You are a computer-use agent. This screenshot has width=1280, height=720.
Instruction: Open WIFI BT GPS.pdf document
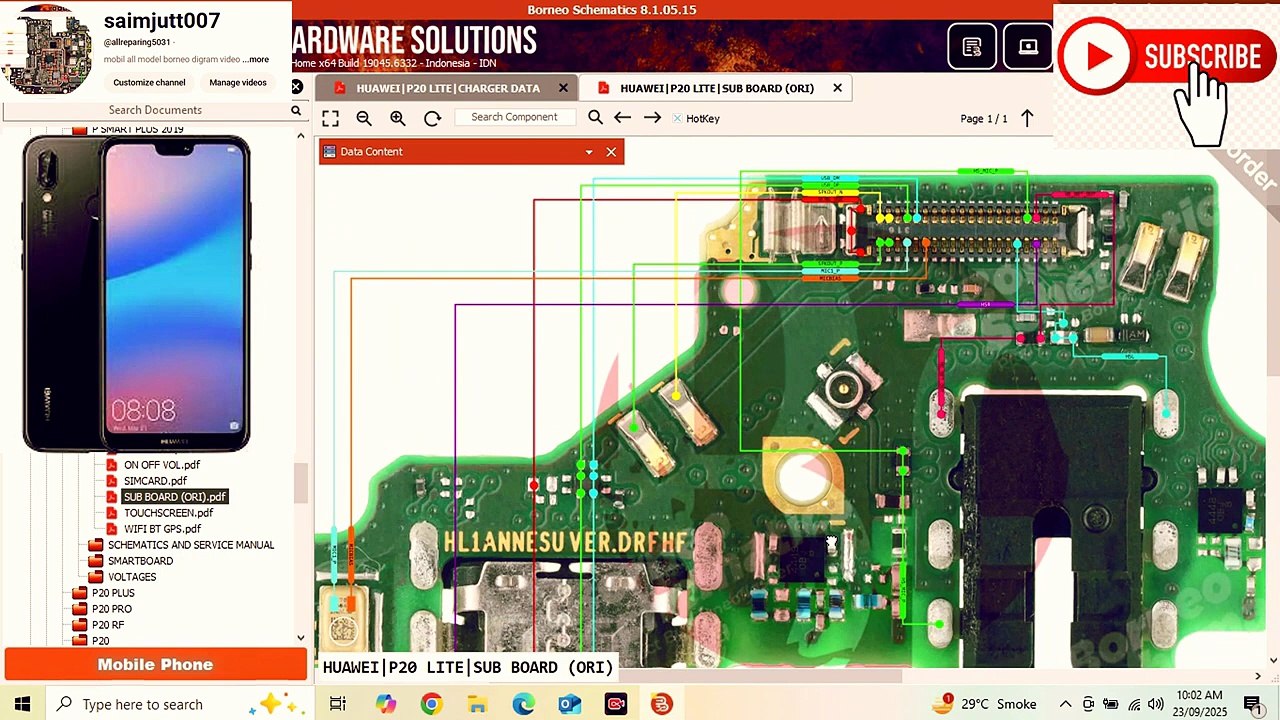click(x=162, y=529)
